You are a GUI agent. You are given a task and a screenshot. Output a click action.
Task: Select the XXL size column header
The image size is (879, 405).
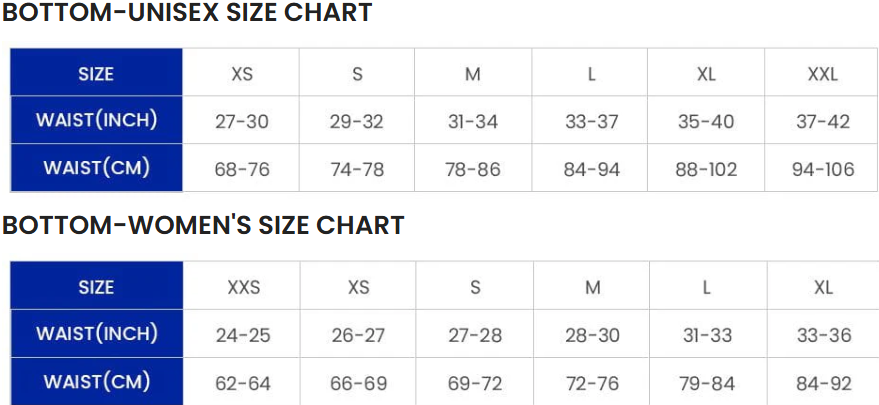click(x=822, y=74)
